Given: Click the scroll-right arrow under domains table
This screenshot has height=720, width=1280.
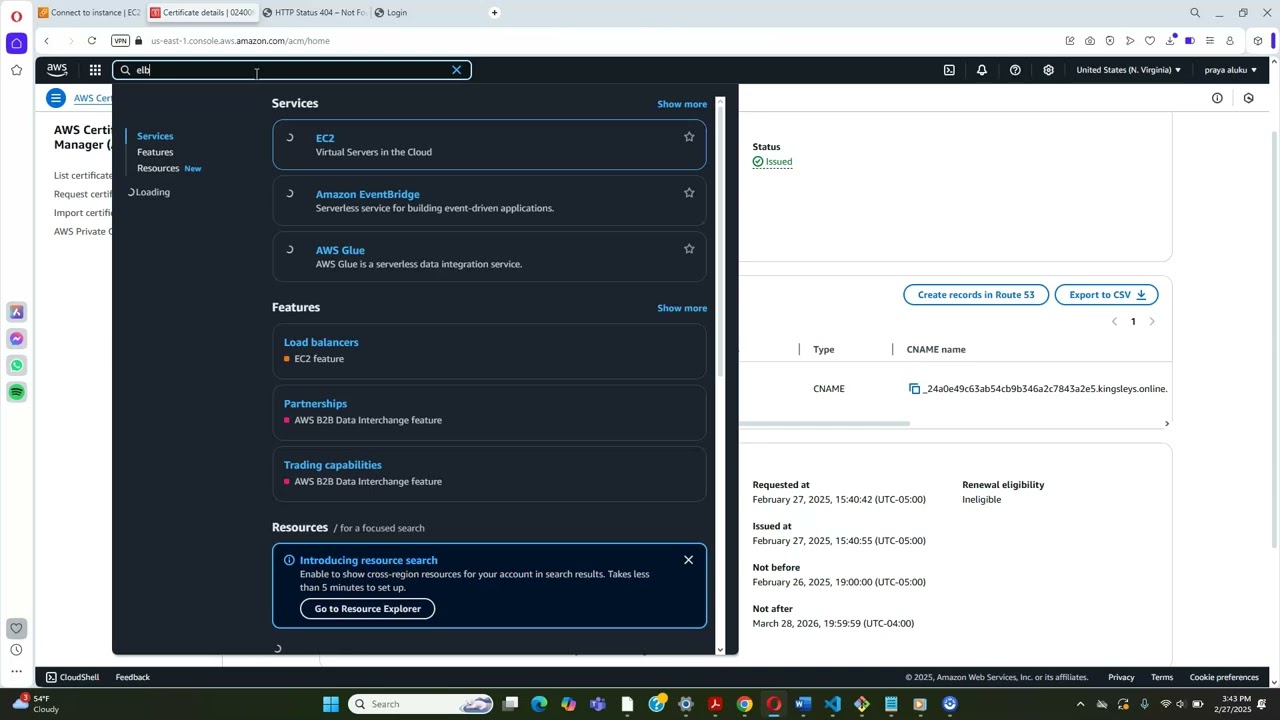Looking at the screenshot, I should (1166, 424).
